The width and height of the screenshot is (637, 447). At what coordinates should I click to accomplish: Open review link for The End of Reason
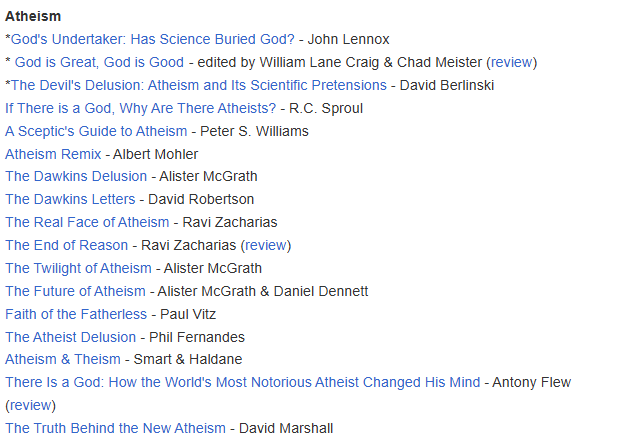point(265,245)
